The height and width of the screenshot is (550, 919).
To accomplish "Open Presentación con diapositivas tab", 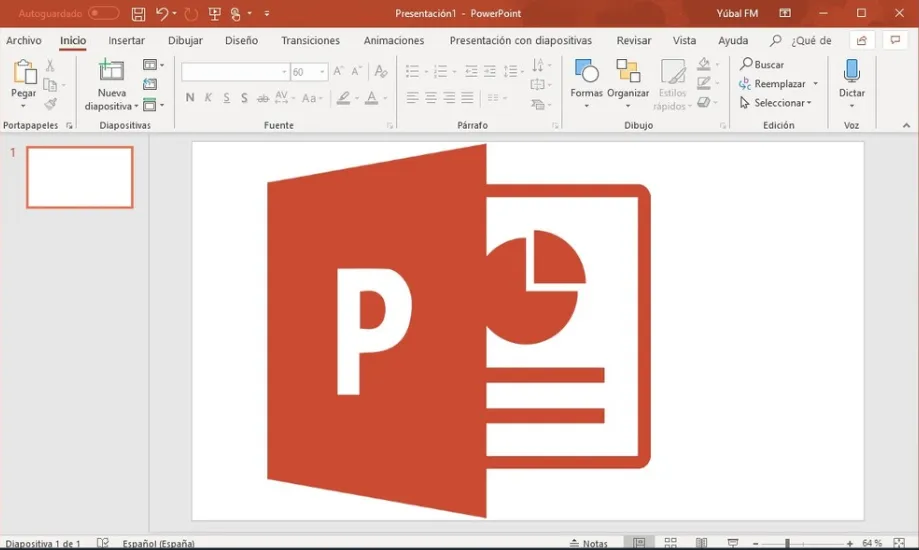I will 520,40.
